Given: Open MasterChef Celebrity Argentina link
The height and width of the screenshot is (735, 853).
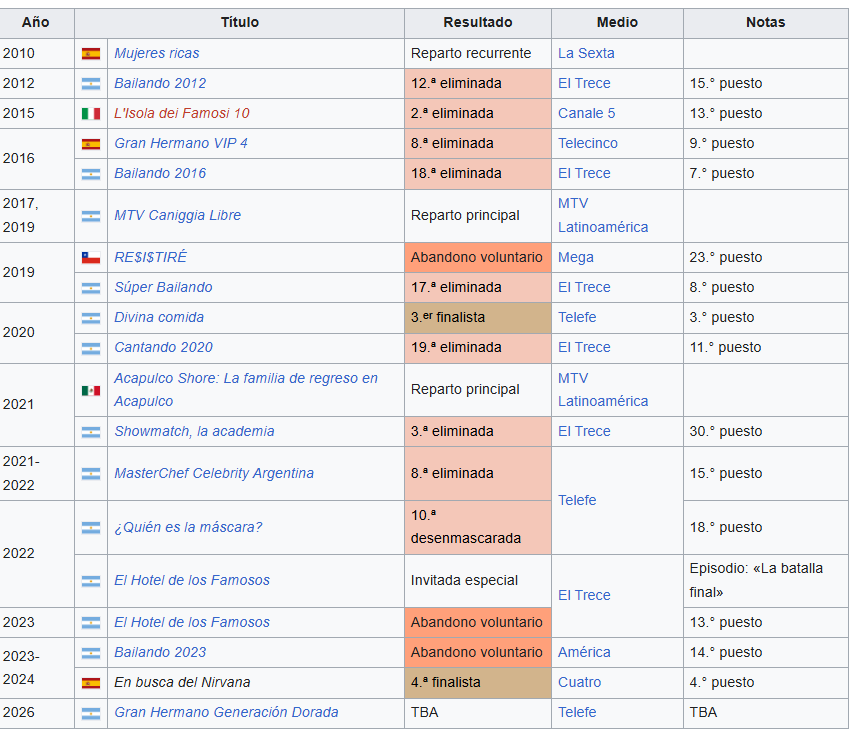Looking at the screenshot, I should [214, 473].
